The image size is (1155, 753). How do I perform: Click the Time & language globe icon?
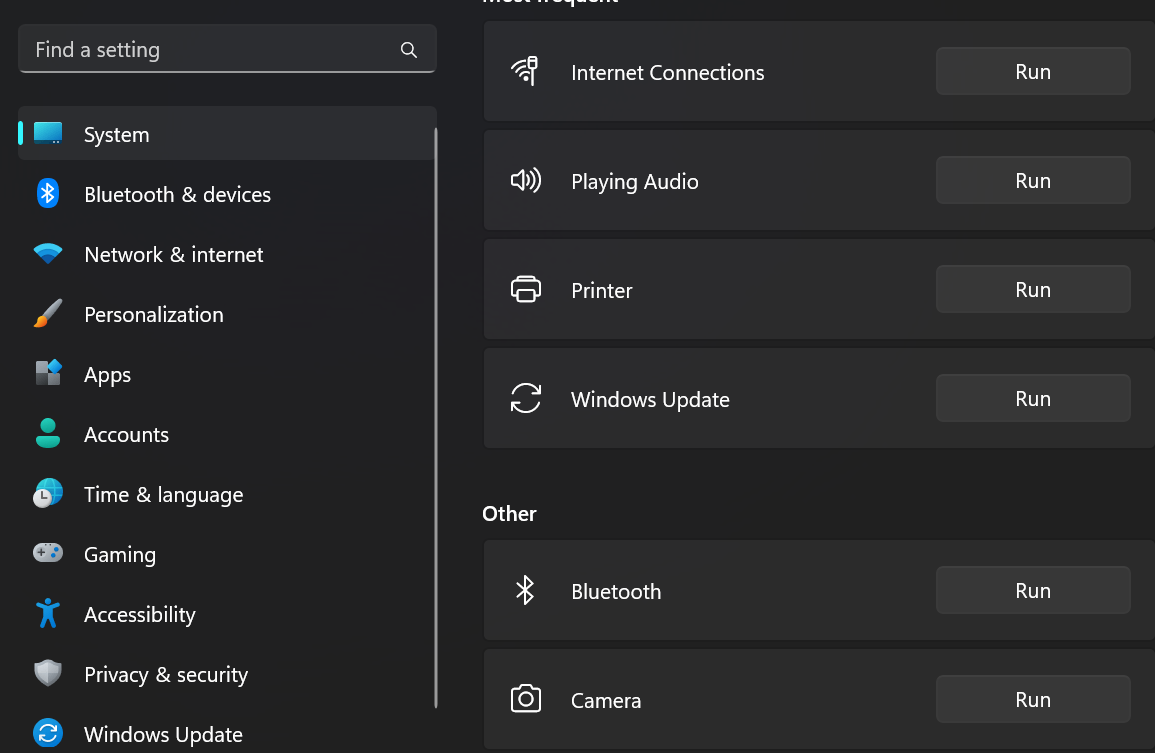(48, 494)
